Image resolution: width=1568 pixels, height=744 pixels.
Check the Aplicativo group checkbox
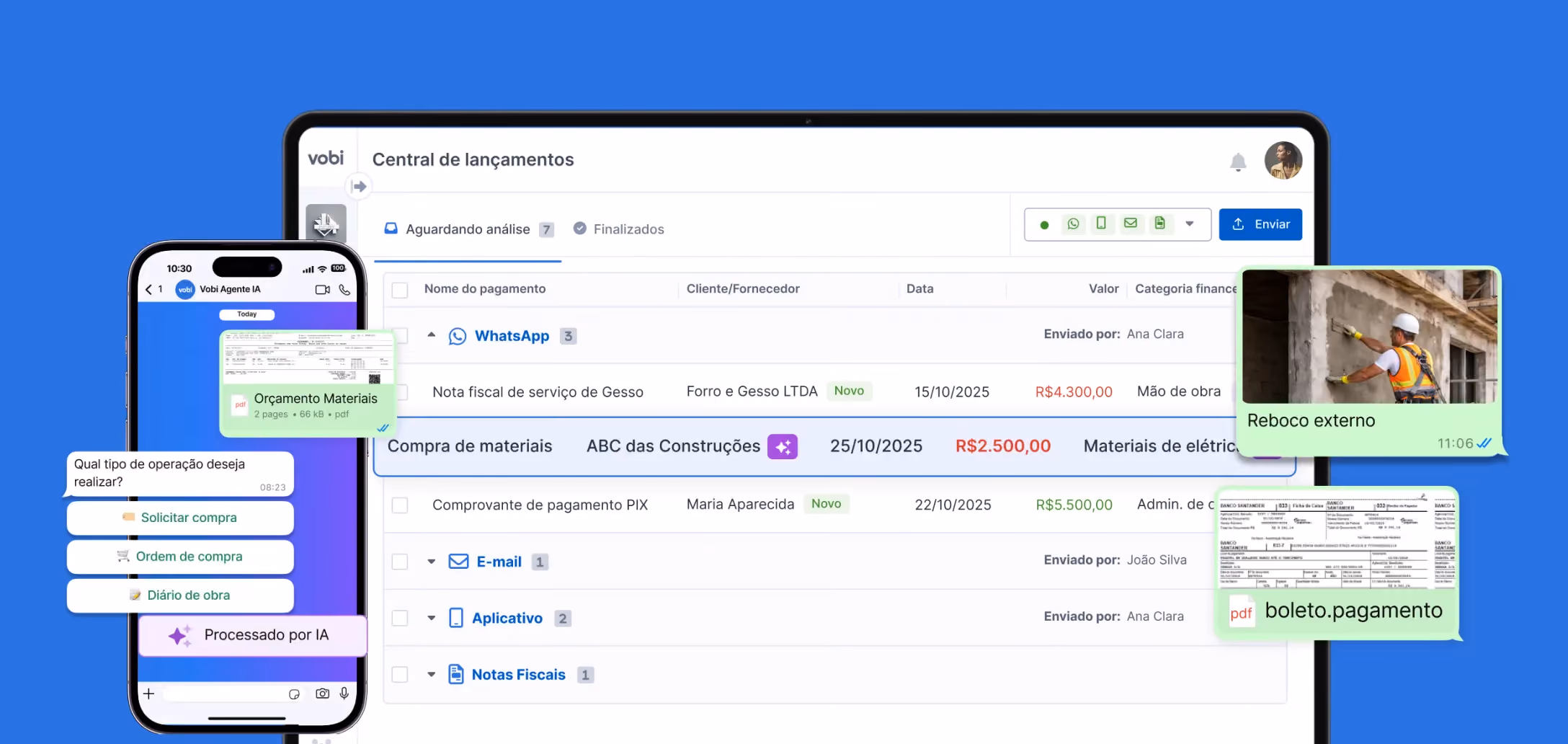click(x=400, y=618)
